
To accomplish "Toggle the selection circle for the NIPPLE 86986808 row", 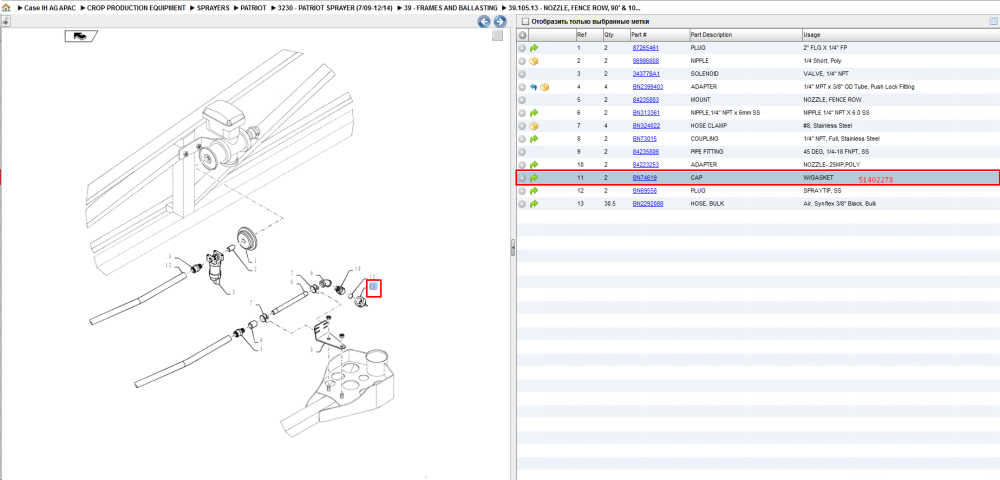I will click(522, 61).
